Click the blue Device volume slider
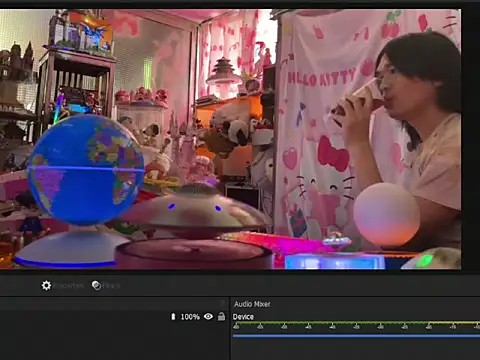Screen dimensions: 480x360 356,336
